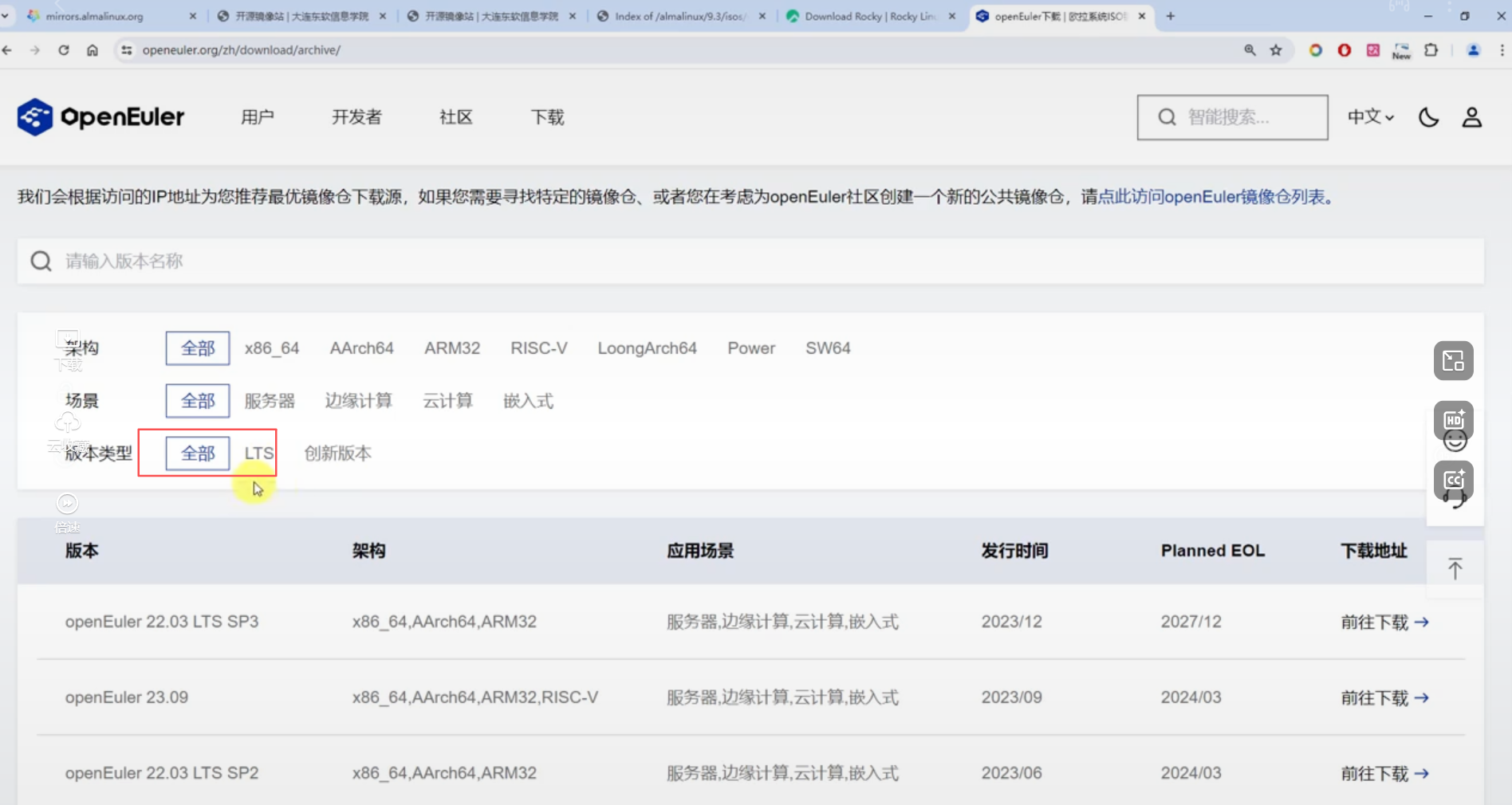Viewport: 1512px width, 805px height.
Task: Open the tab search chevron
Action: pyautogui.click(x=5, y=16)
